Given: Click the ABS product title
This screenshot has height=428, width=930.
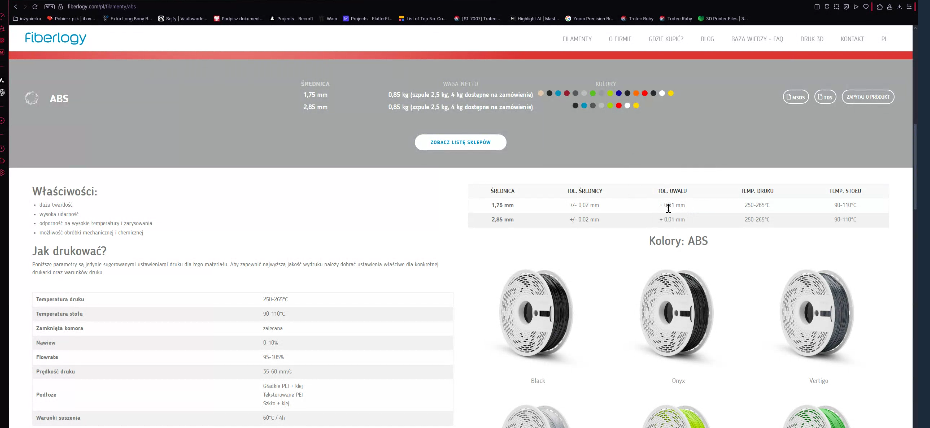Looking at the screenshot, I should pyautogui.click(x=59, y=98).
